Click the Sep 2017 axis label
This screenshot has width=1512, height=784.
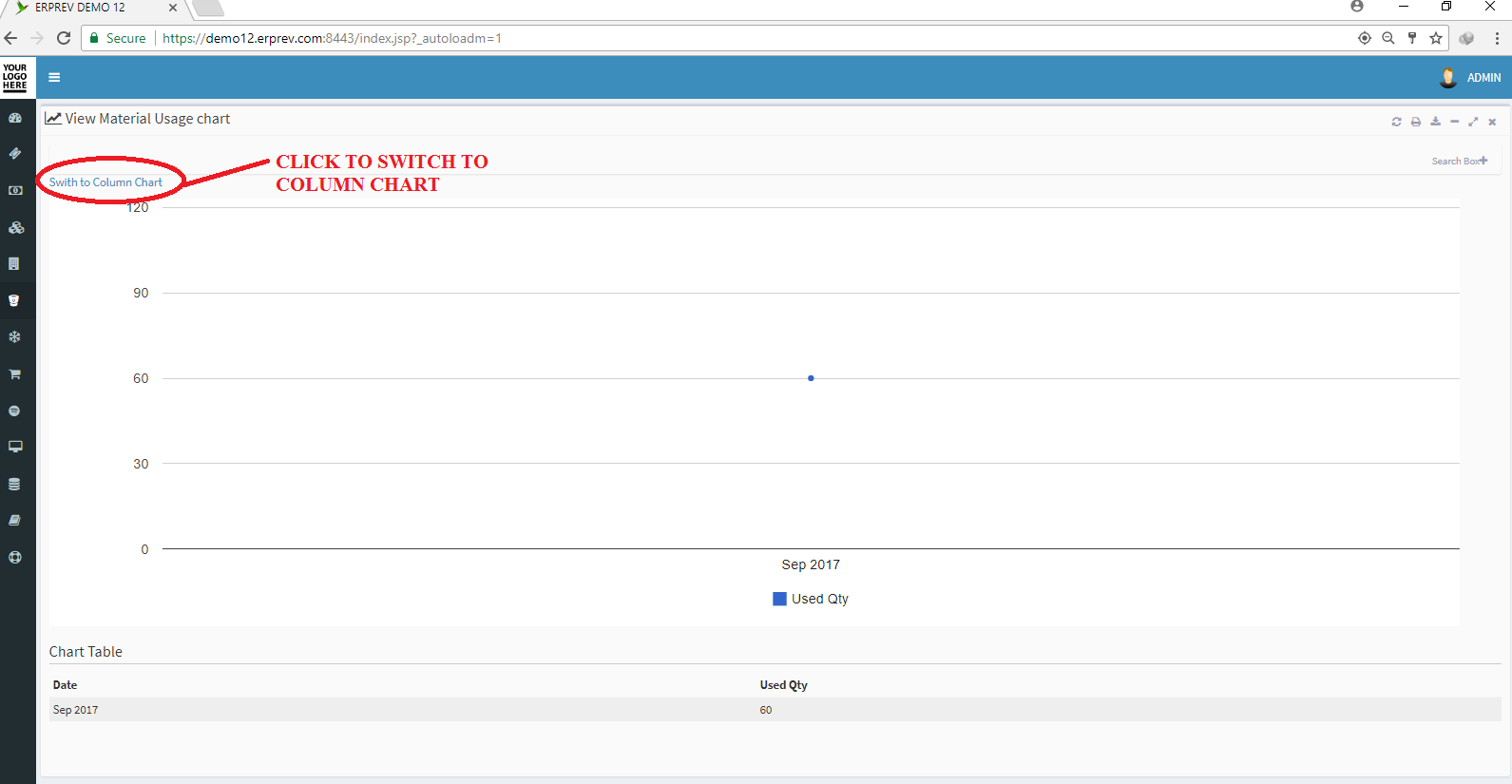(811, 564)
